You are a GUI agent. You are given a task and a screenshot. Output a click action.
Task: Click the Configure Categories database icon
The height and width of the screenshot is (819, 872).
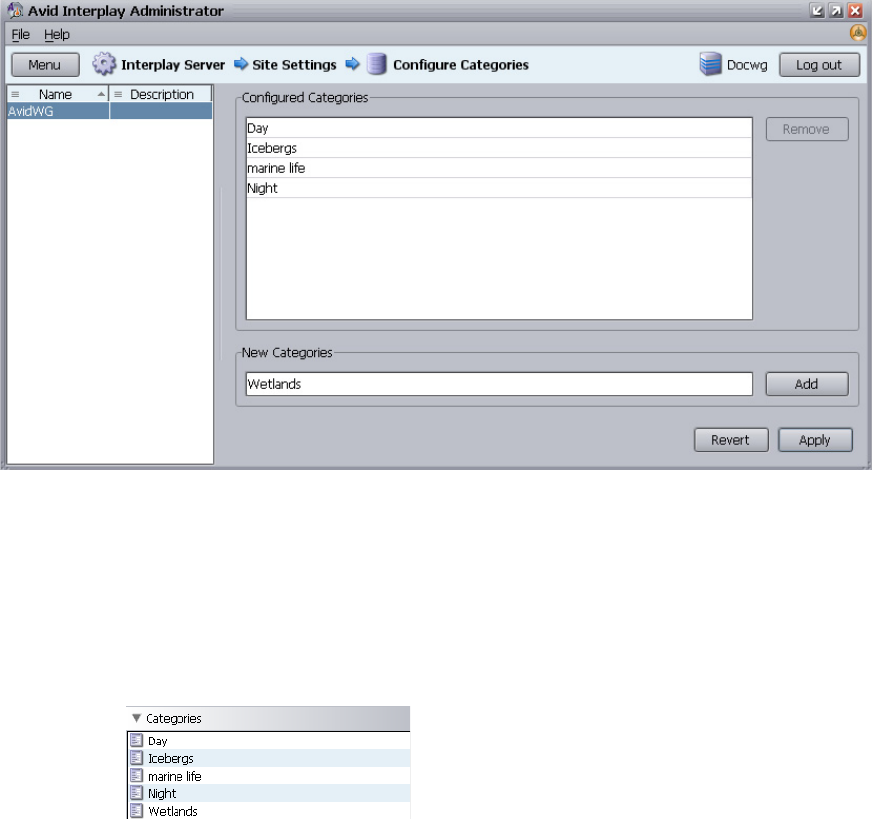376,64
